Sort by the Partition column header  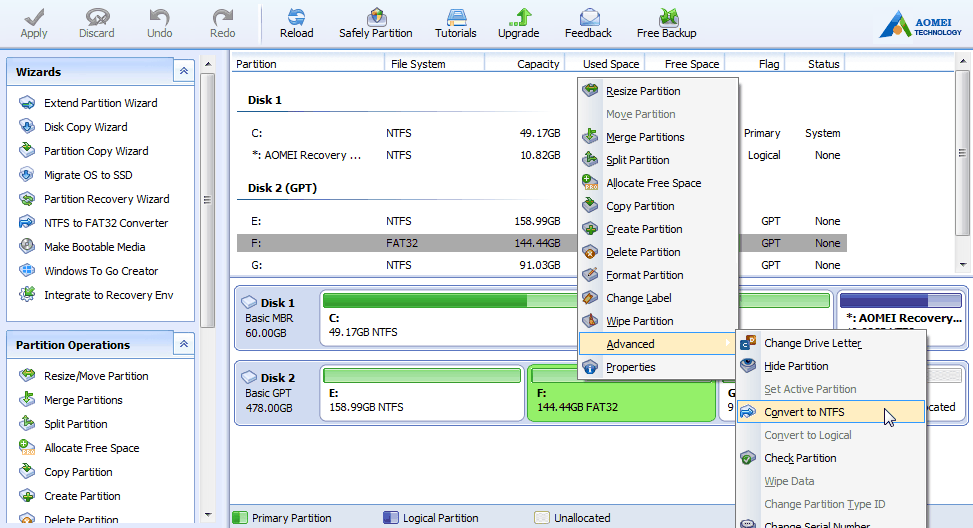[308, 64]
